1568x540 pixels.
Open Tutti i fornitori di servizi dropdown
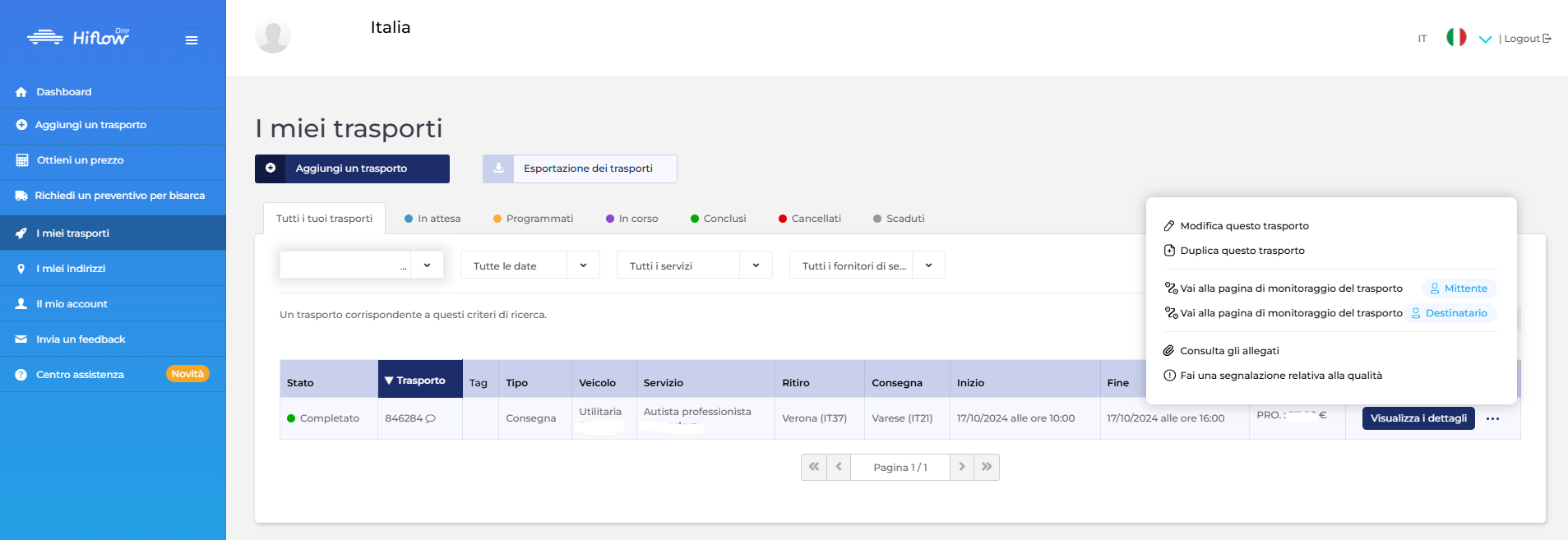coord(867,265)
